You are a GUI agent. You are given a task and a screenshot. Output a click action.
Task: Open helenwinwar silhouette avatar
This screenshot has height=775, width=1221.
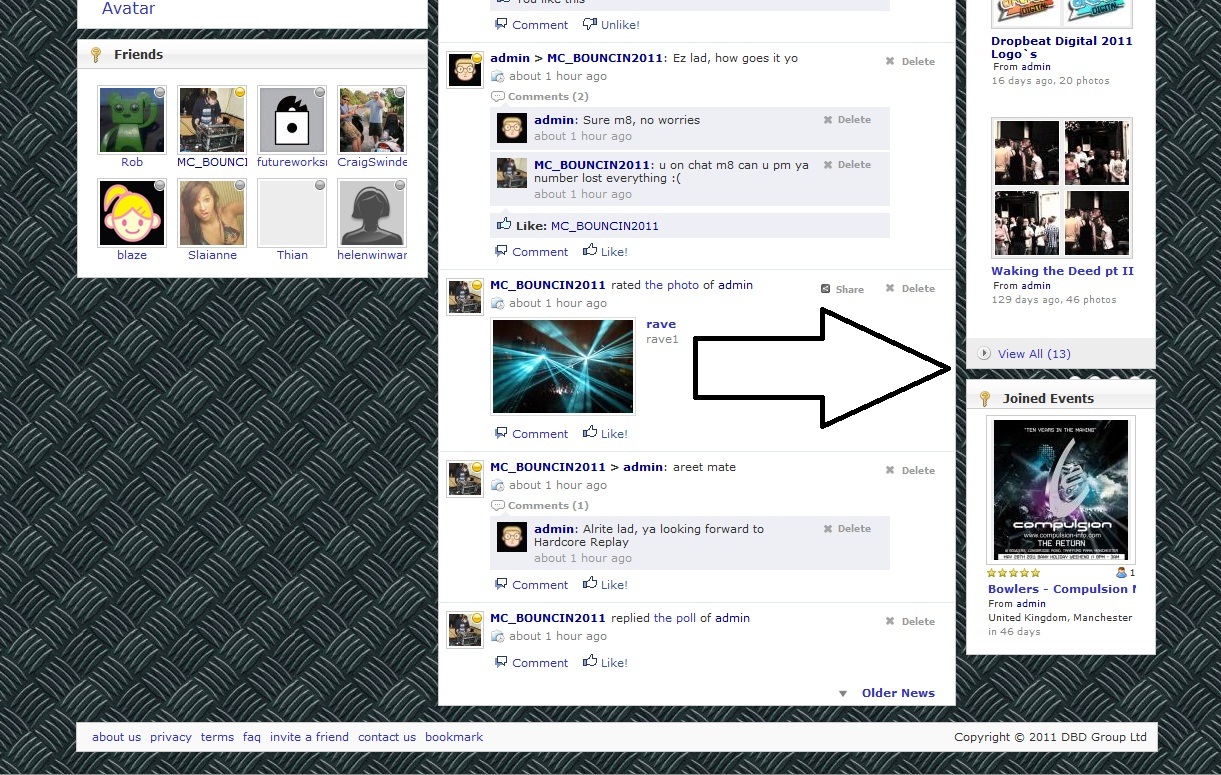(x=372, y=213)
